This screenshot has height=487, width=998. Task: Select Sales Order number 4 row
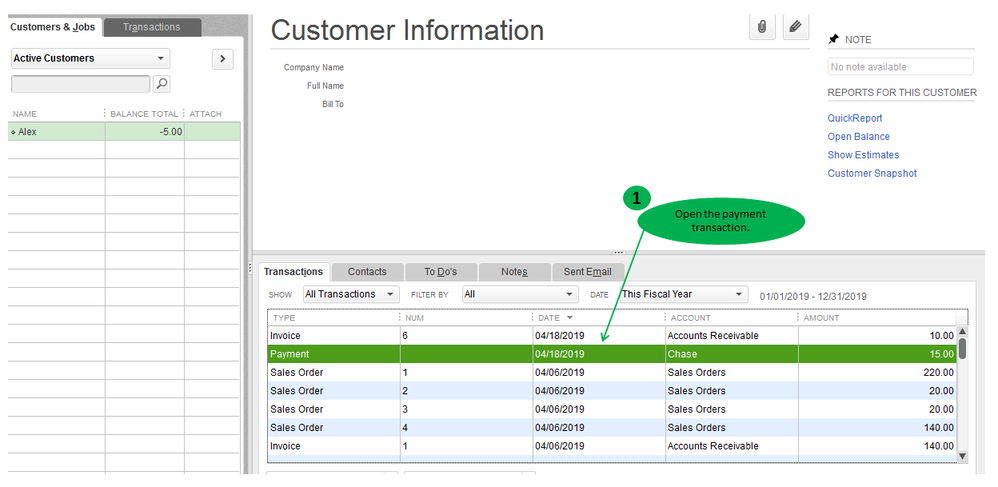612,428
